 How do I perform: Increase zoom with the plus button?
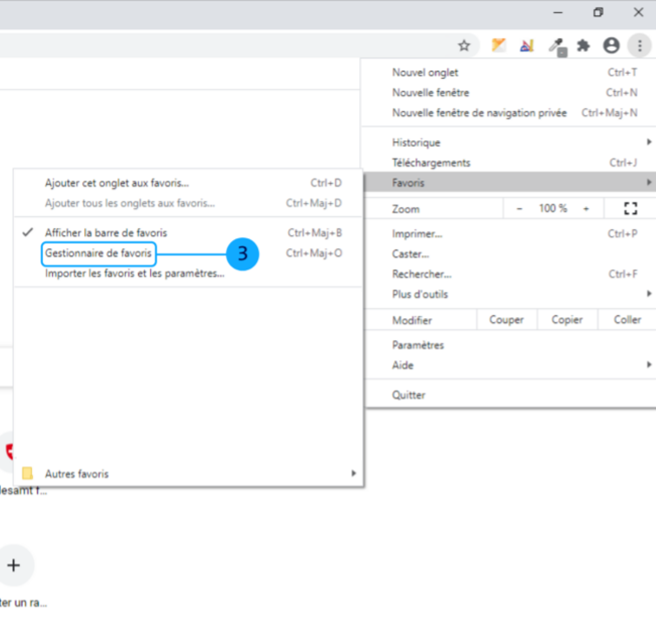click(x=586, y=208)
